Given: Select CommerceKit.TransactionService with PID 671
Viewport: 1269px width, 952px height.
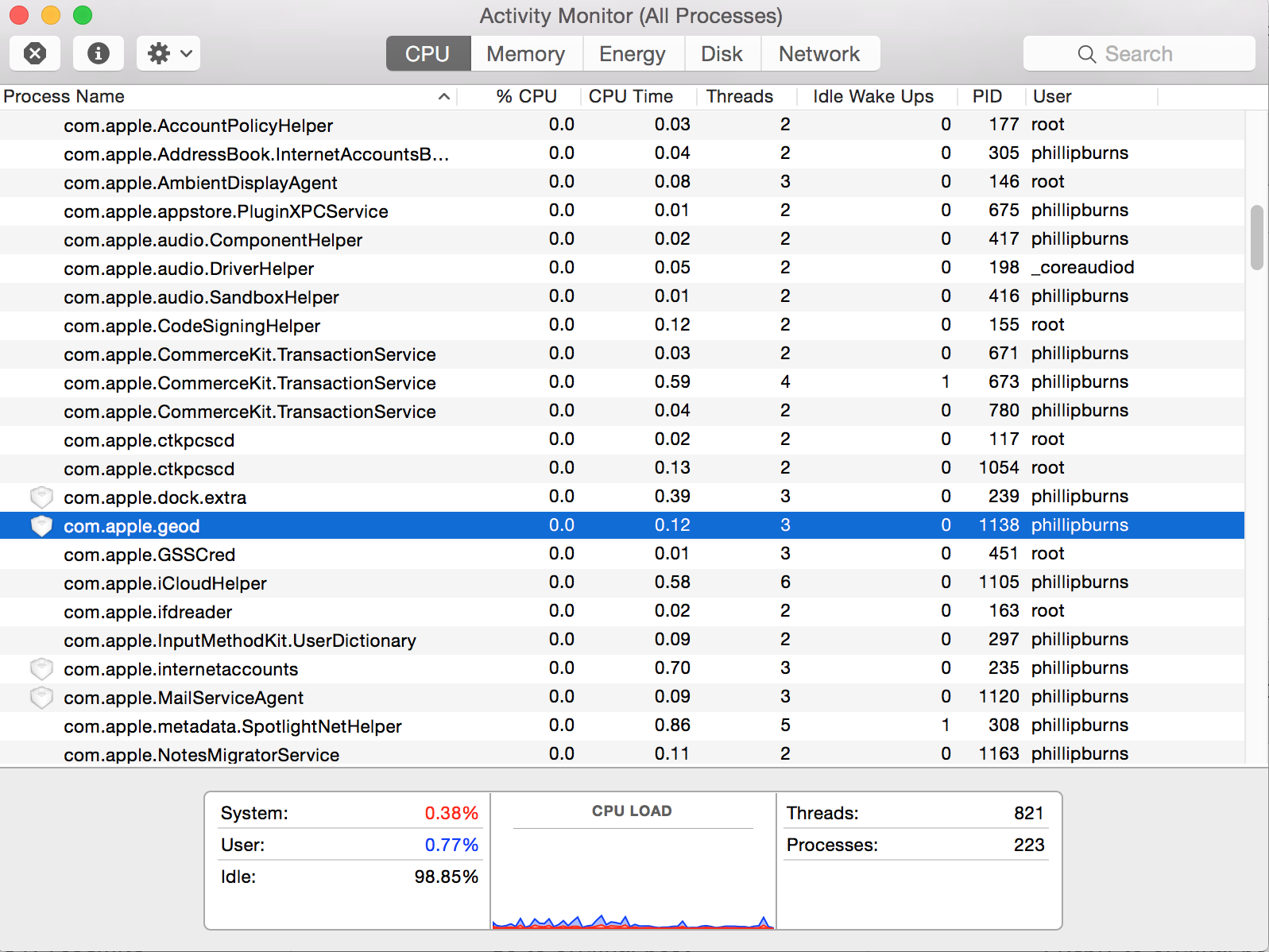Looking at the screenshot, I should click(x=622, y=354).
